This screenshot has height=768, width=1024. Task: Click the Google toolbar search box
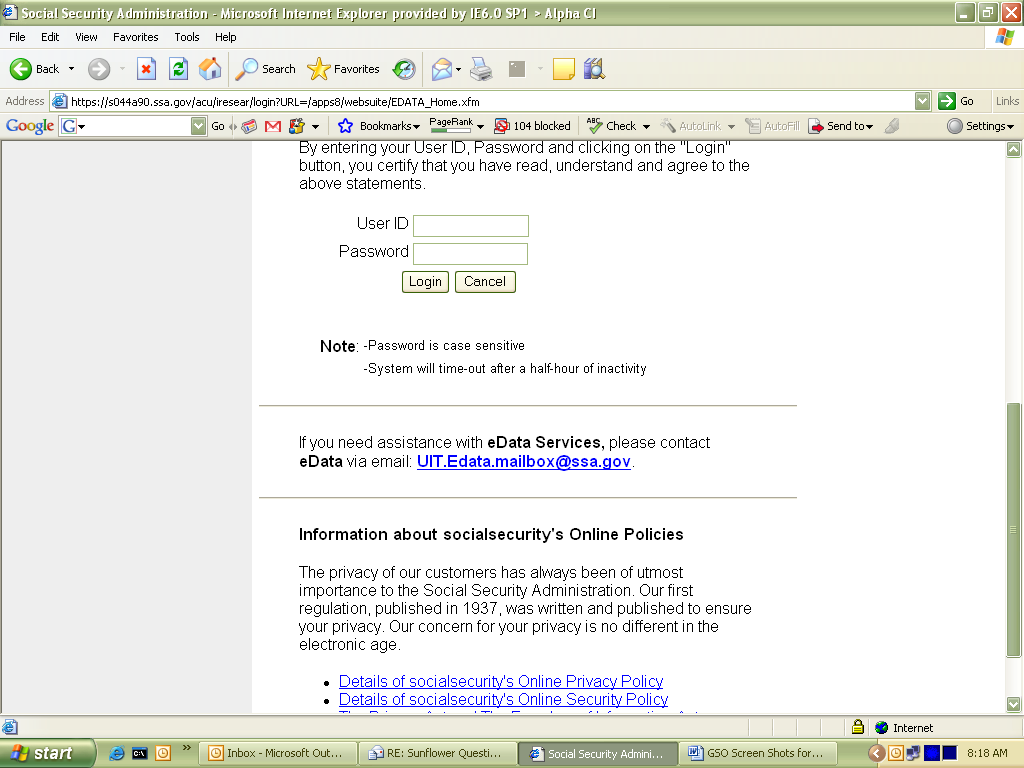(133, 125)
